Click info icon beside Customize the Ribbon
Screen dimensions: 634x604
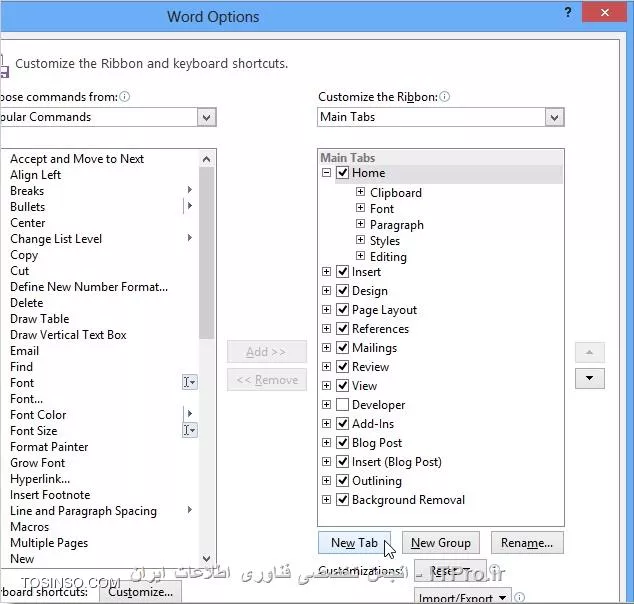click(x=444, y=97)
